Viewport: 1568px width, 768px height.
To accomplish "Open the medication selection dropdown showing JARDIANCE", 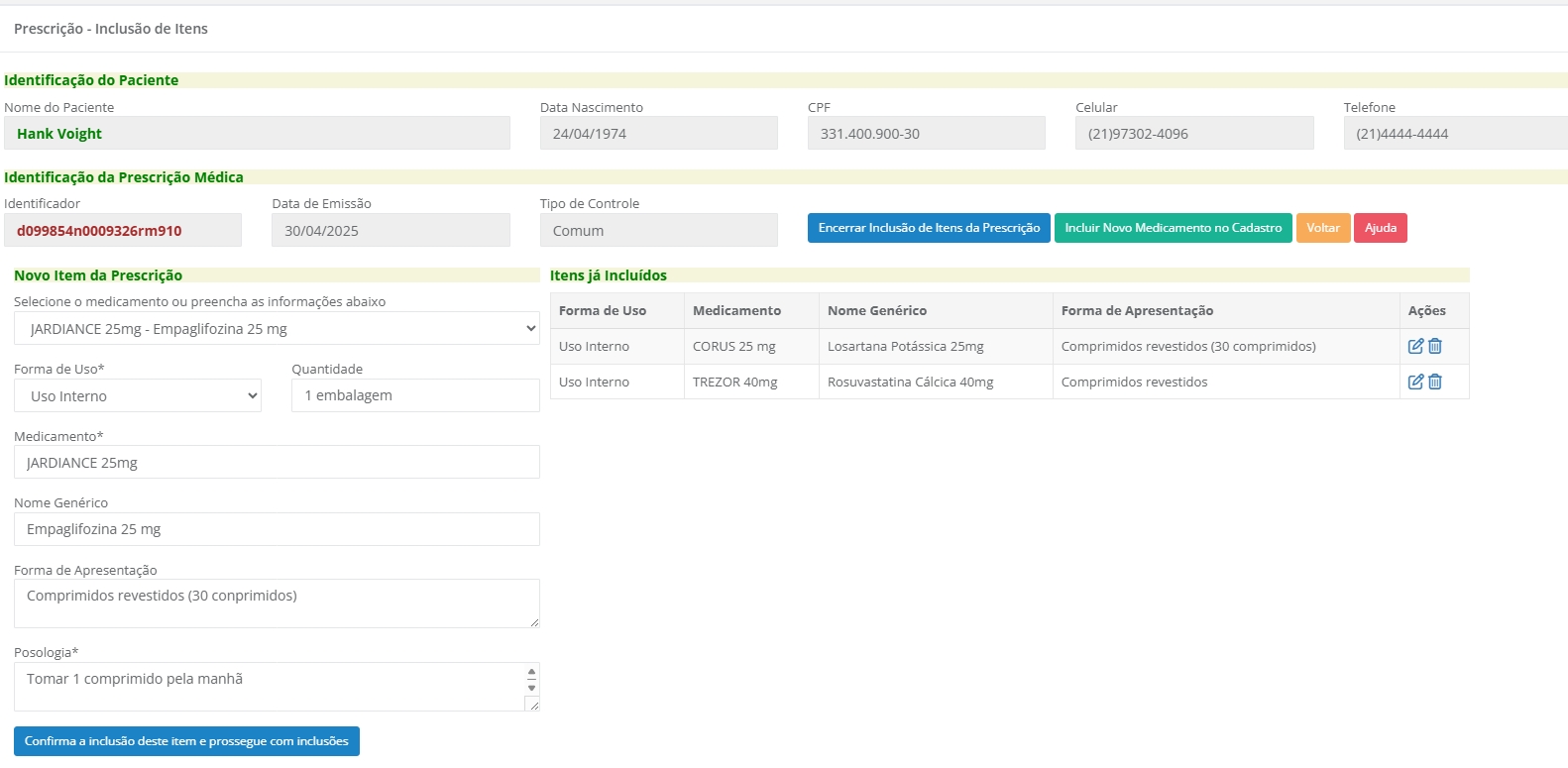I will pos(277,329).
